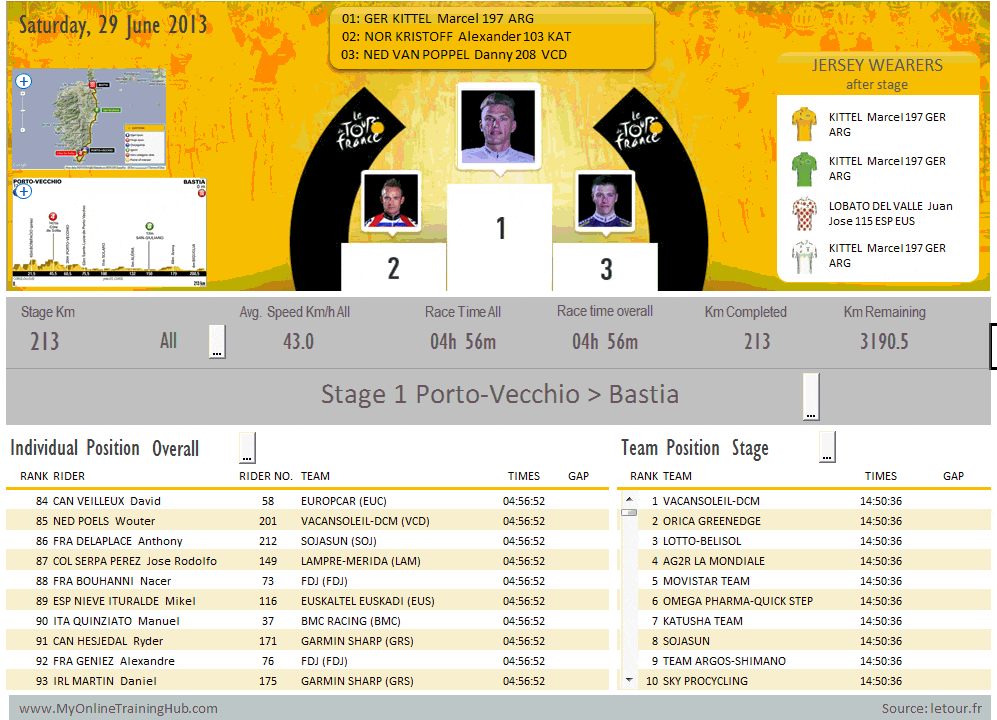Viewport: 997px width, 720px height.
Task: Click the third place rider photo
Action: coord(605,201)
